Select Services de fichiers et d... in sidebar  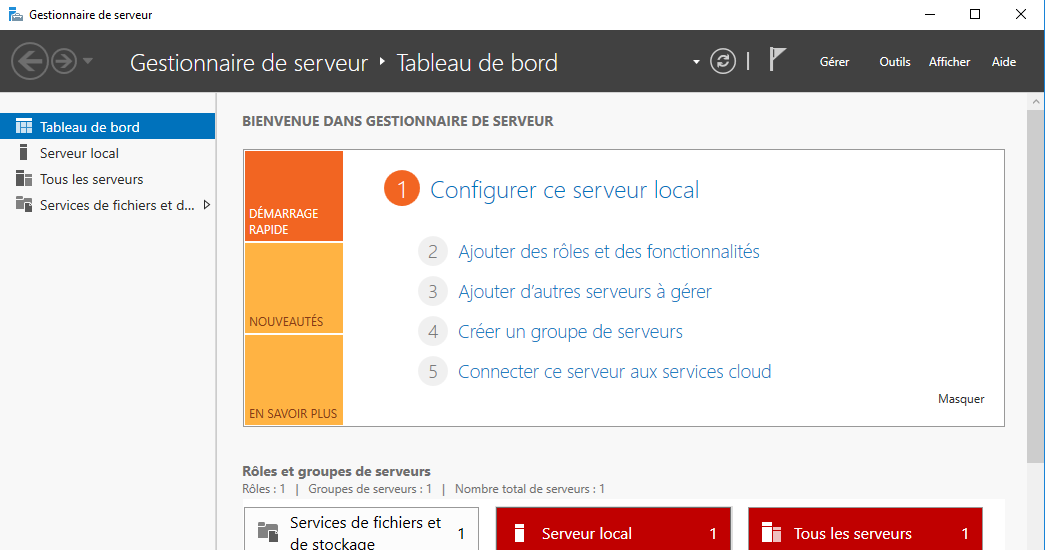point(107,205)
